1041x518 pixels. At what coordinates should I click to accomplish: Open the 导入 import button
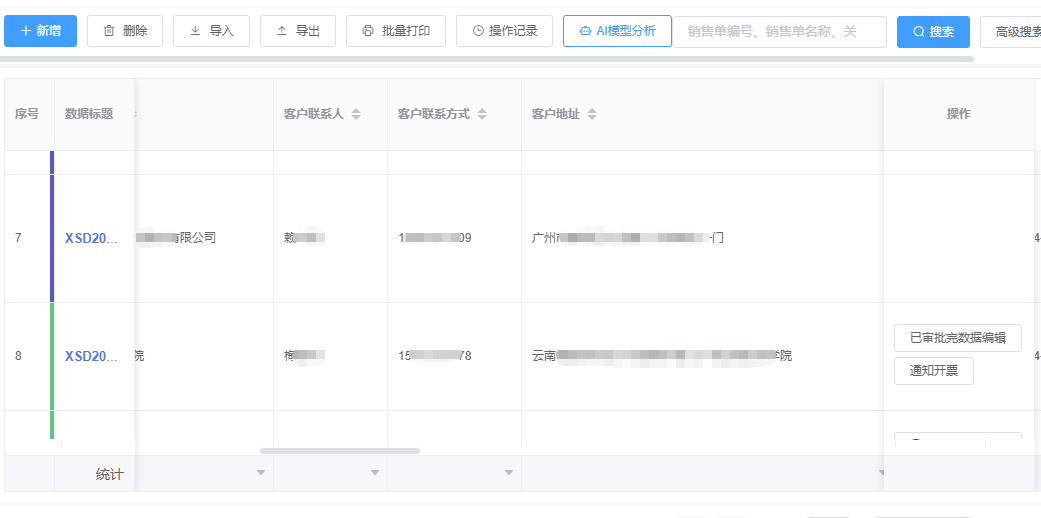tap(211, 31)
